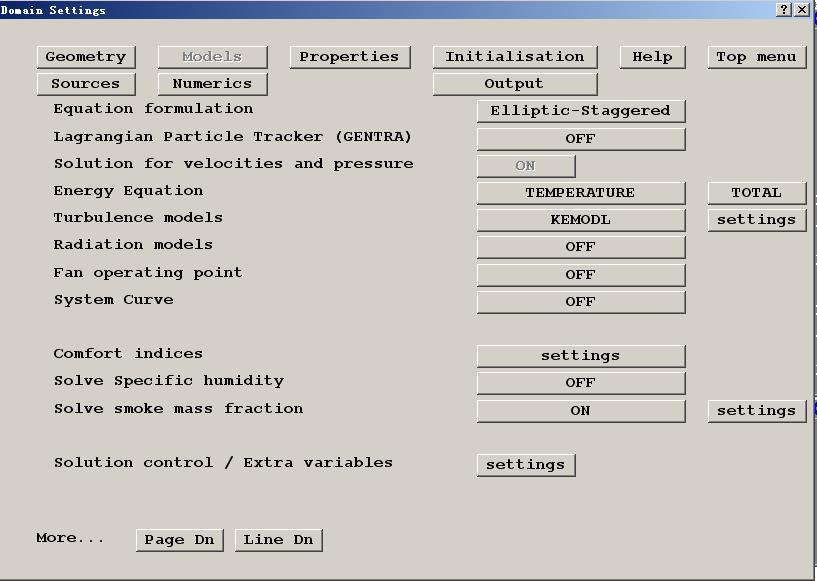The image size is (817, 581).
Task: Toggle System Curve OFF button
Action: tap(580, 302)
